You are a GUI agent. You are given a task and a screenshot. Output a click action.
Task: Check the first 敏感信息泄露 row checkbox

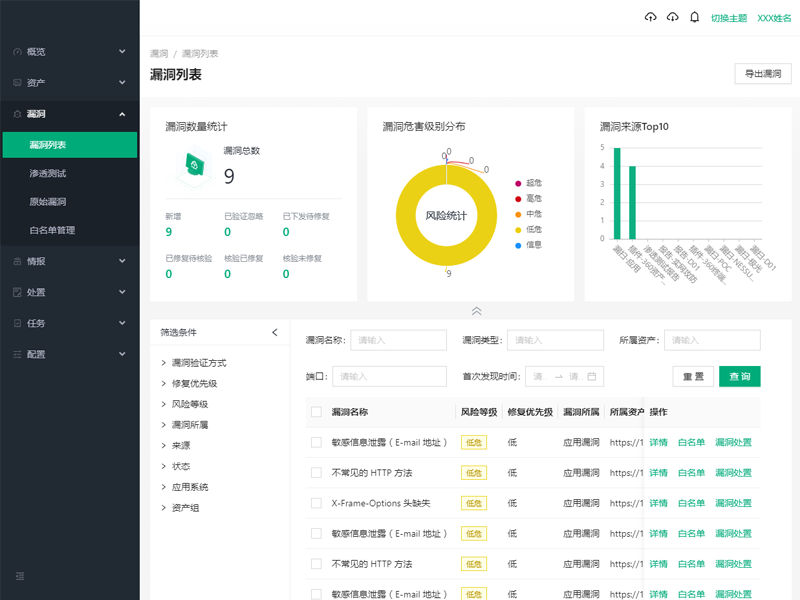point(316,443)
